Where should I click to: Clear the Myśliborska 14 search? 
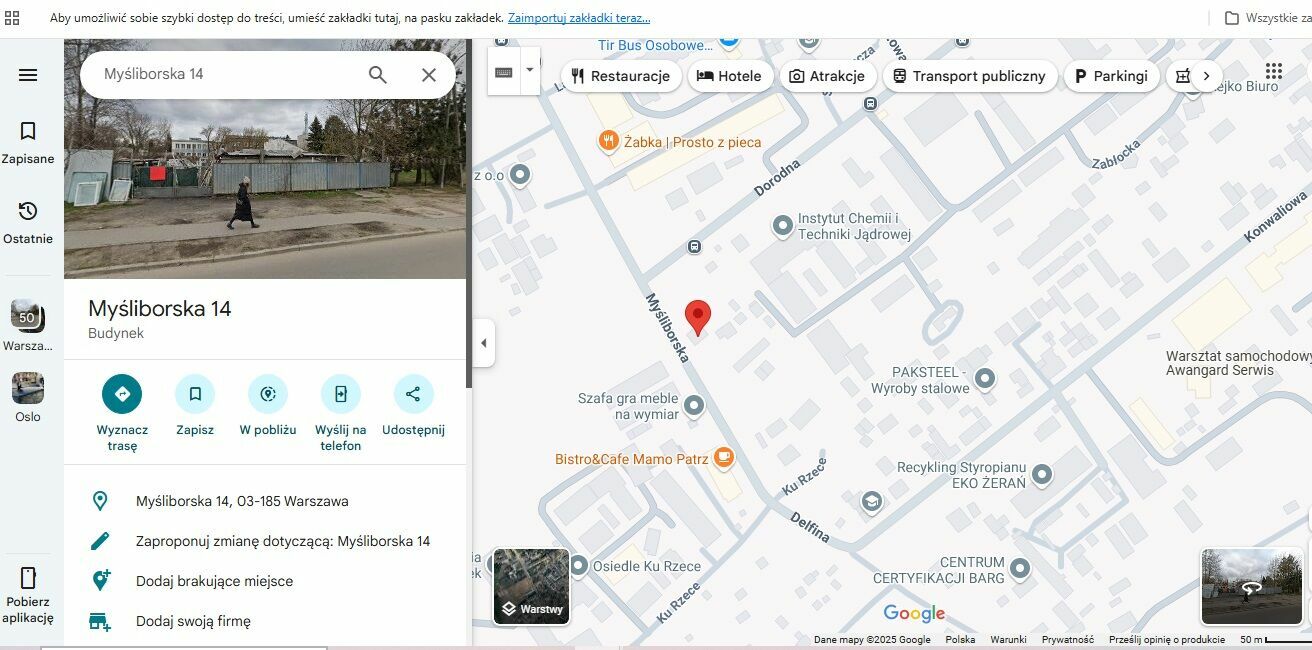(x=429, y=75)
